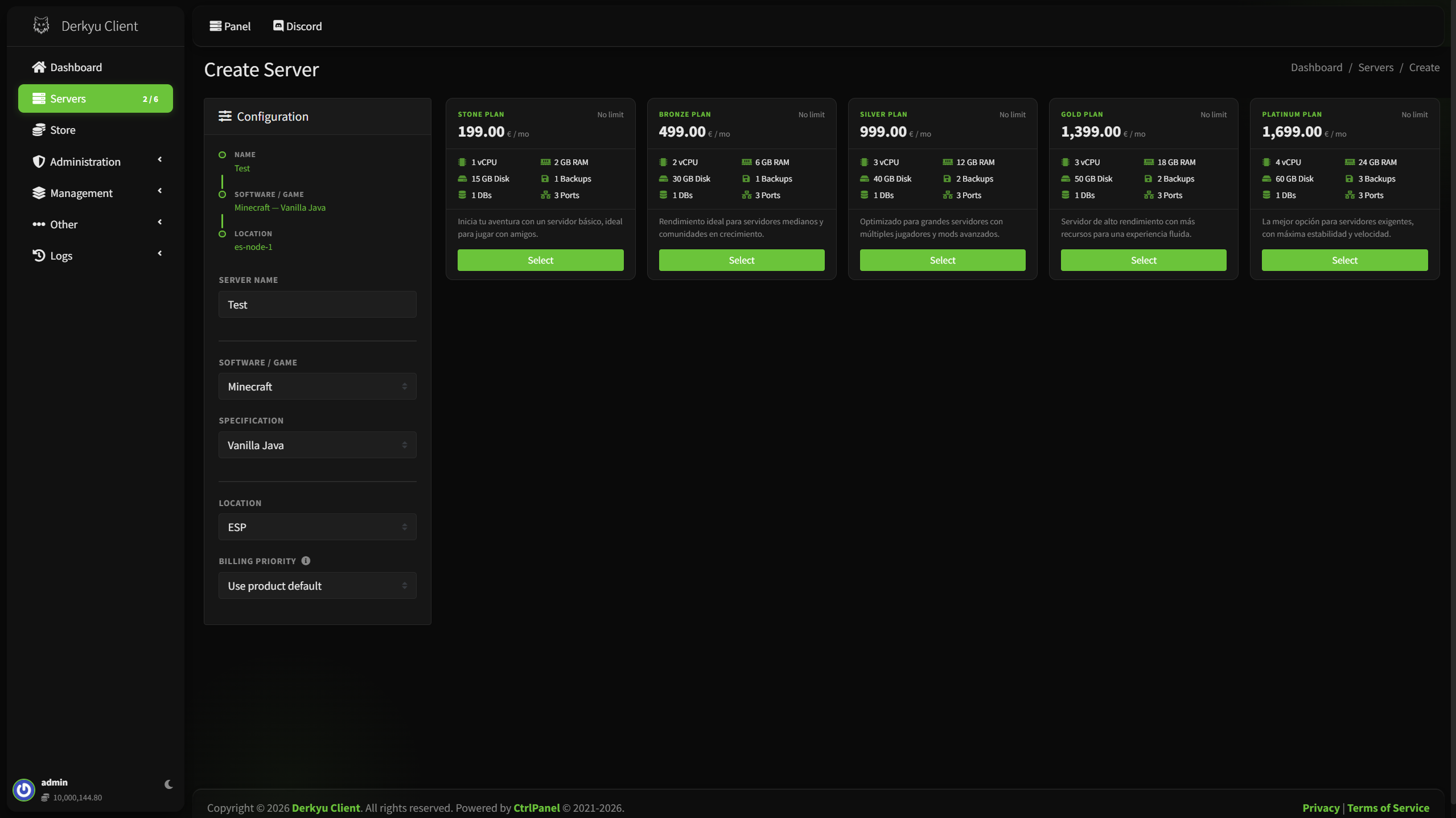Click the coins balance icon under admin

click(45, 798)
